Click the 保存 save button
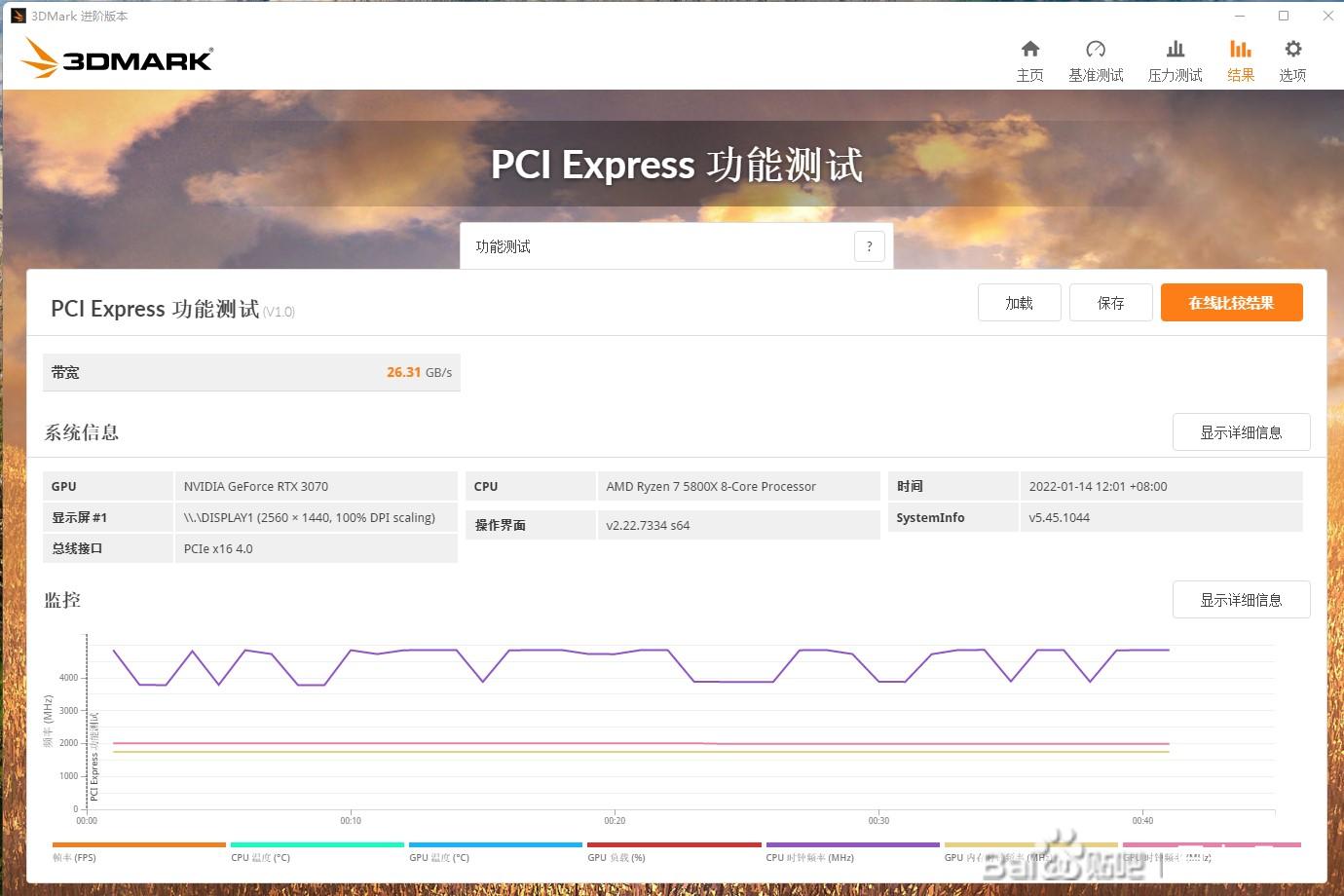This screenshot has width=1344, height=896. pyautogui.click(x=1111, y=303)
